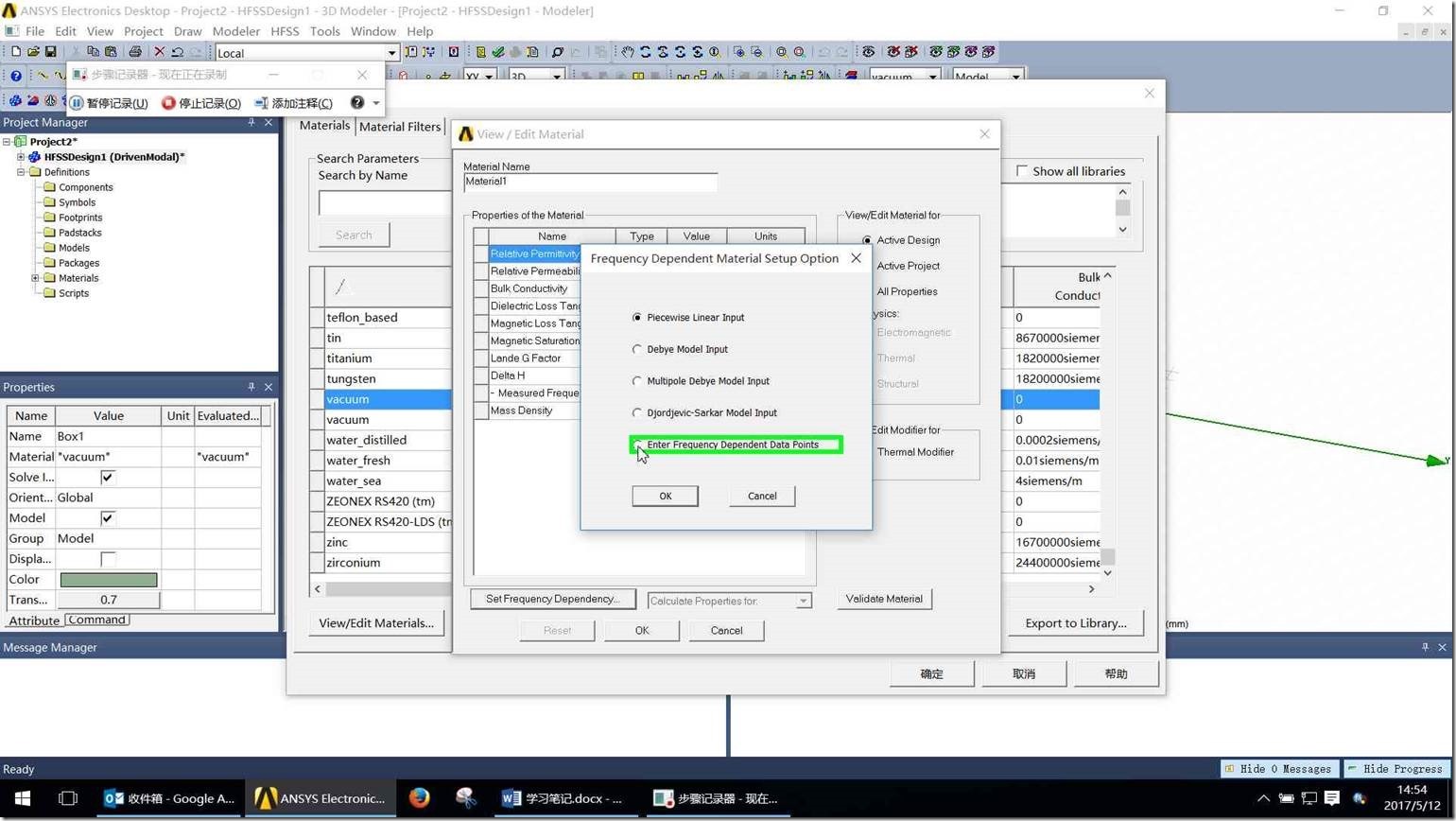
Task: Click the materials list vertical scrollbar
Action: click(x=1107, y=423)
